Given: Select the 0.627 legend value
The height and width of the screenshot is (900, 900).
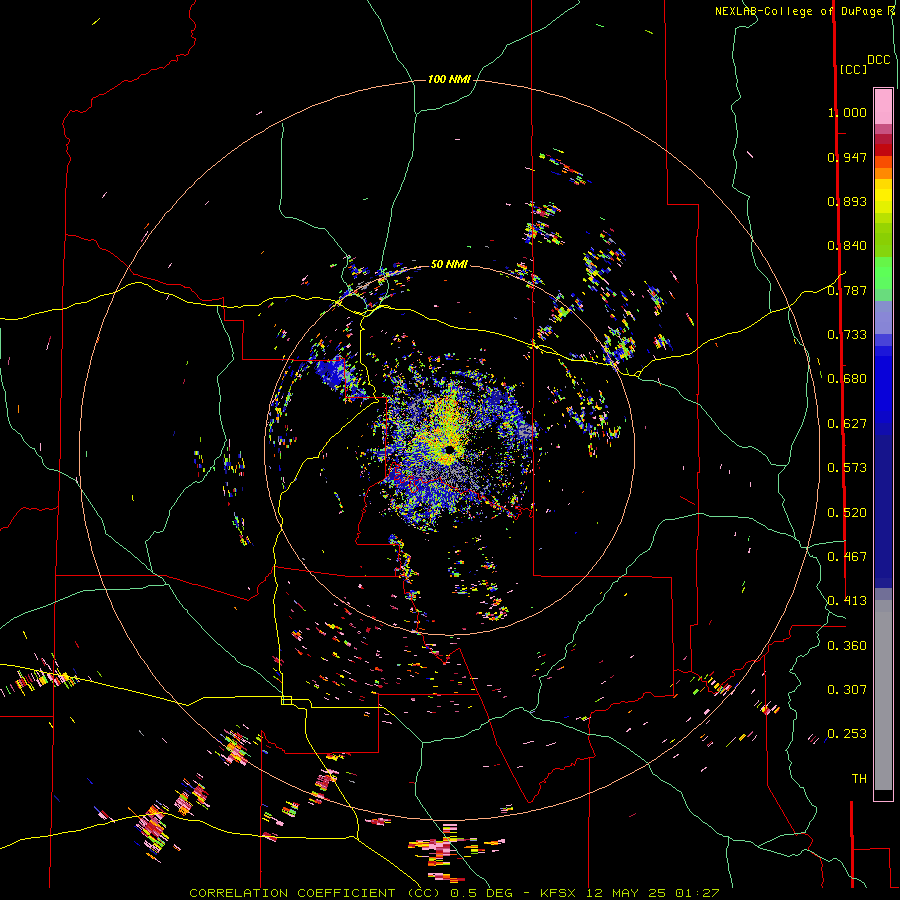Looking at the screenshot, I should [x=847, y=424].
